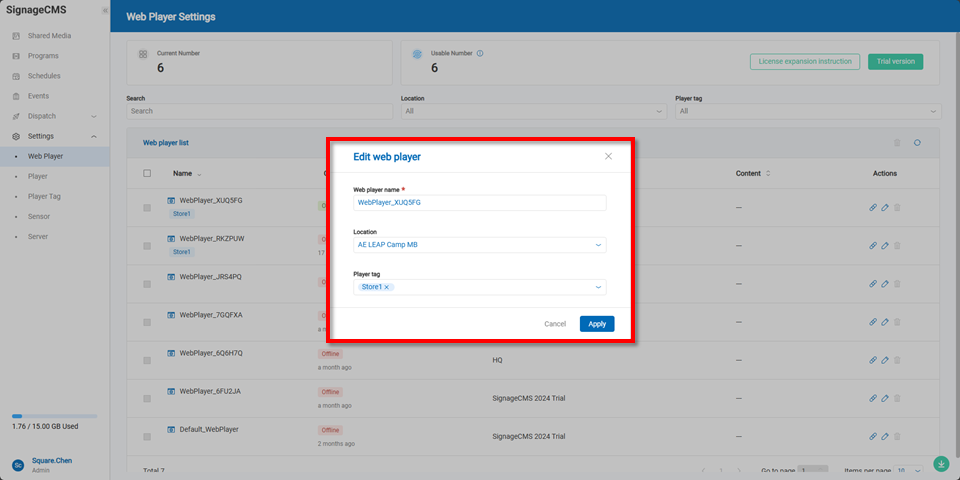Expand the Player tag dropdown in dialog

coord(598,287)
